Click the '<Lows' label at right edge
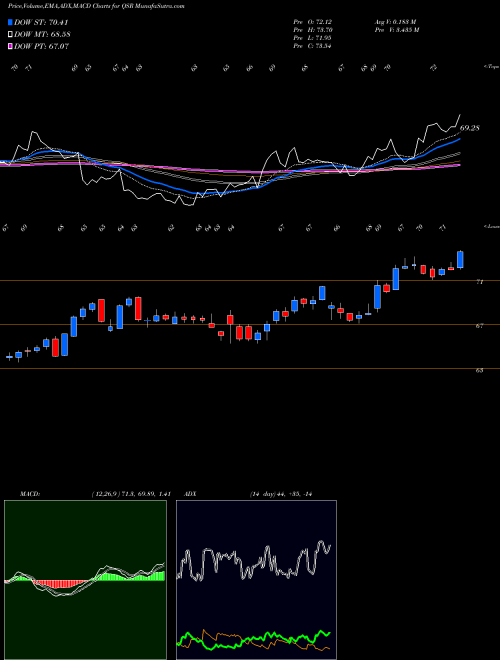 point(491,226)
